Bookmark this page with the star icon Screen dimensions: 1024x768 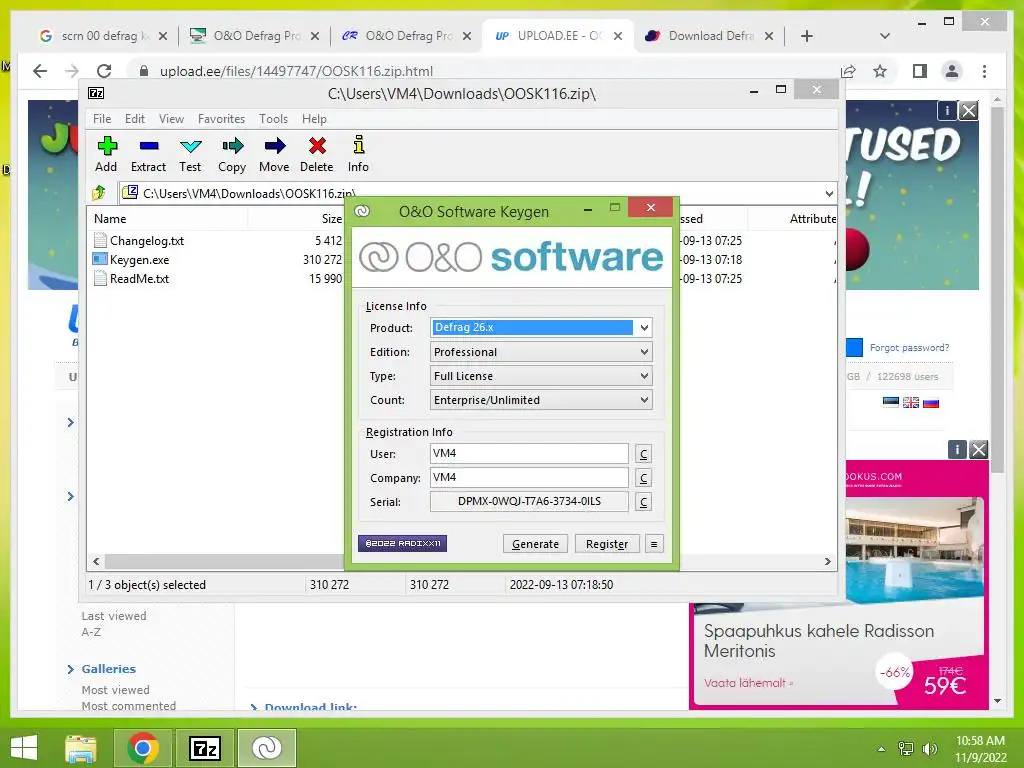(x=880, y=71)
